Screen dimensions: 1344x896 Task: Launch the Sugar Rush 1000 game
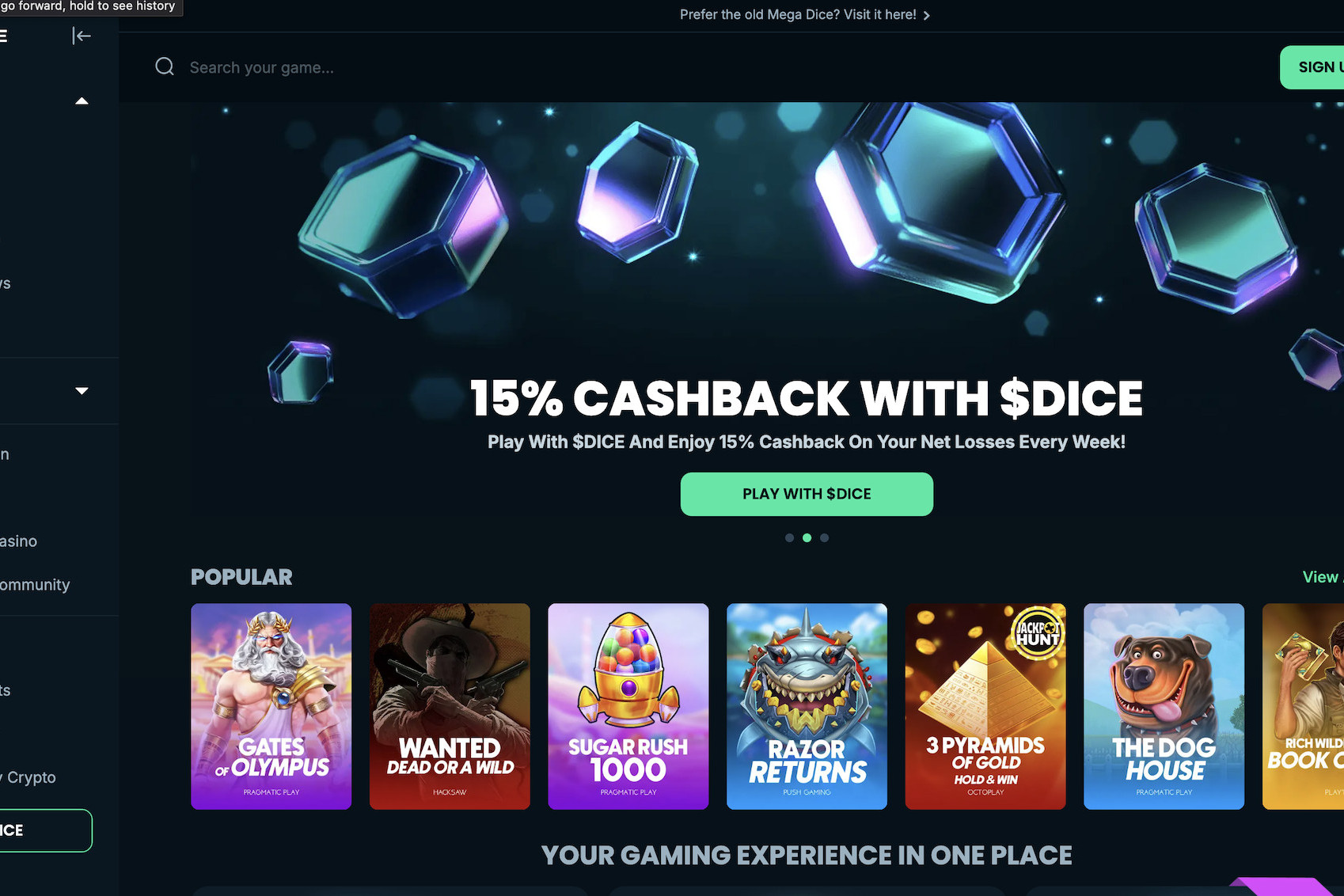tap(628, 706)
